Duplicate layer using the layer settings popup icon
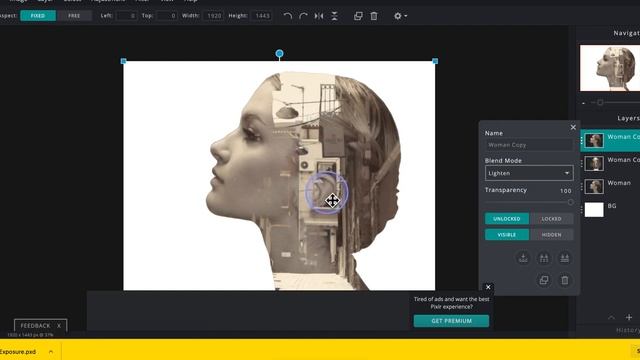This screenshot has height=360, width=640. coord(544,280)
